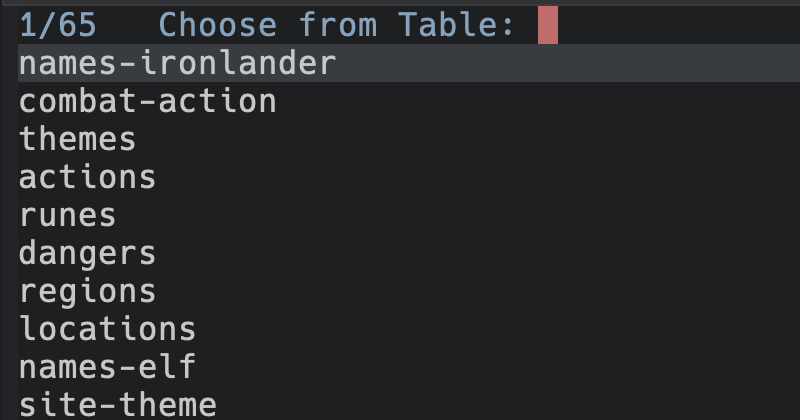Select the dangers table option
800x420 pixels.
point(87,253)
